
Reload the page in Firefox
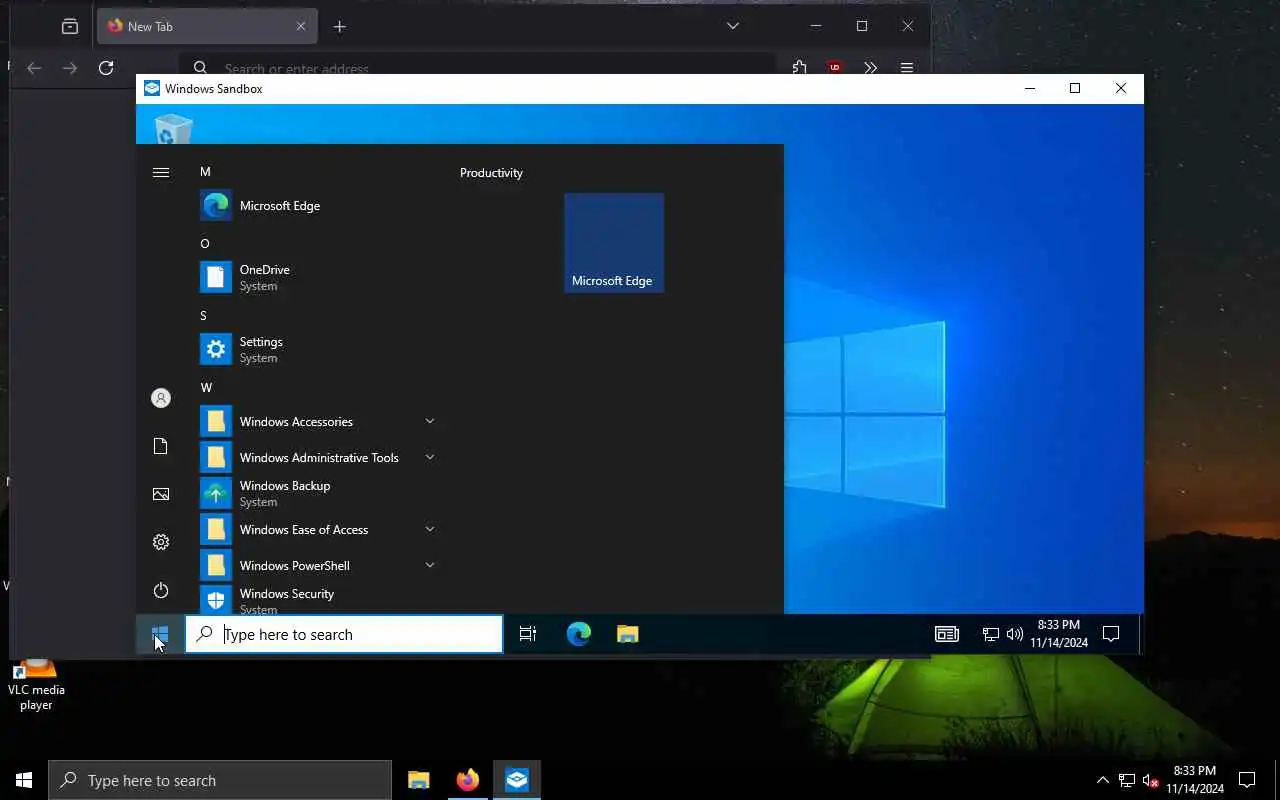click(106, 68)
